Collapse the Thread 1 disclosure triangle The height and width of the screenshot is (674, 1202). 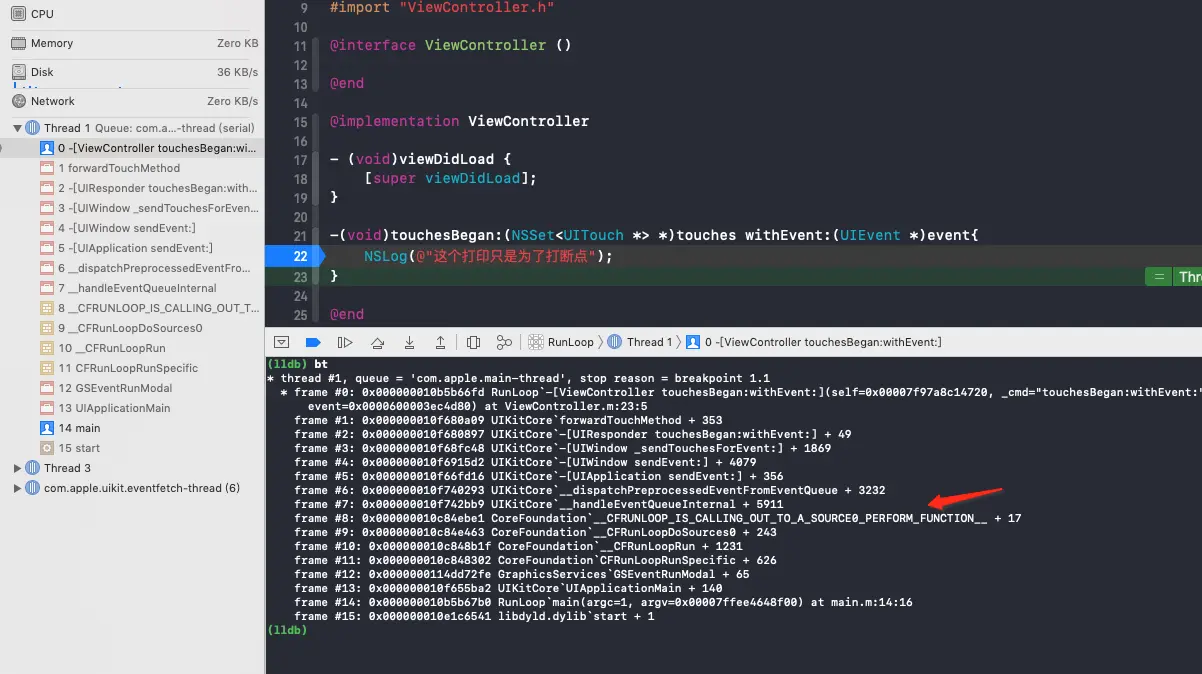point(18,128)
